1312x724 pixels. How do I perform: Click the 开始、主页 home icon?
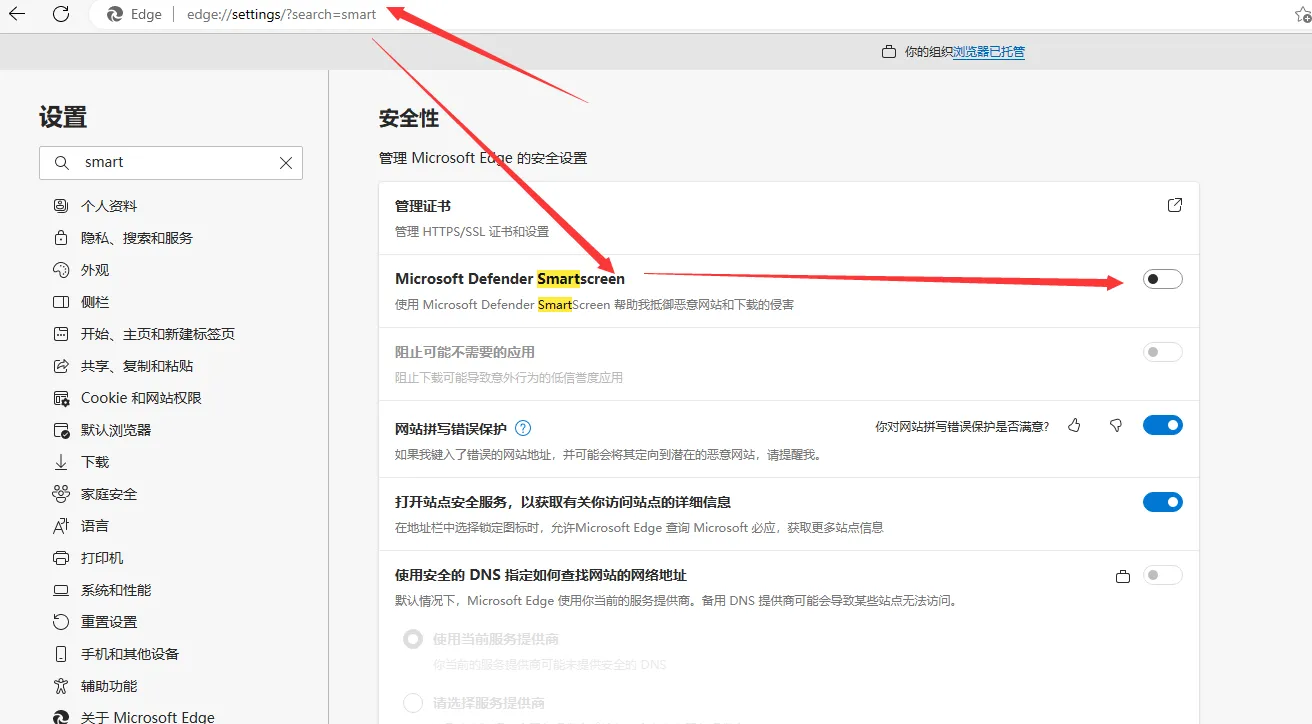coord(61,334)
